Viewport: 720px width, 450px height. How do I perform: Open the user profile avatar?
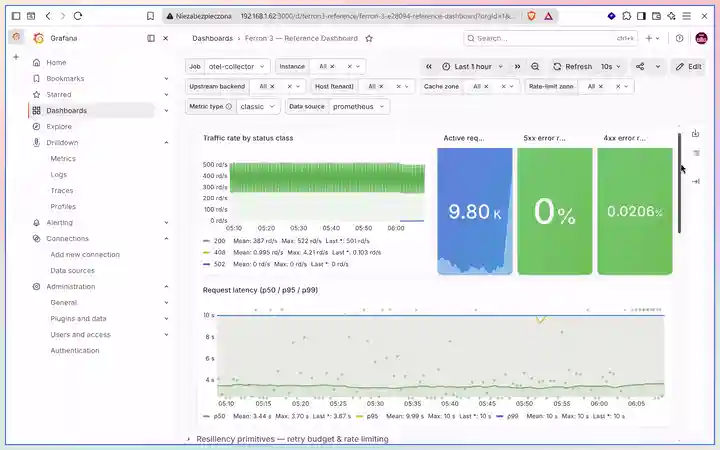click(701, 39)
